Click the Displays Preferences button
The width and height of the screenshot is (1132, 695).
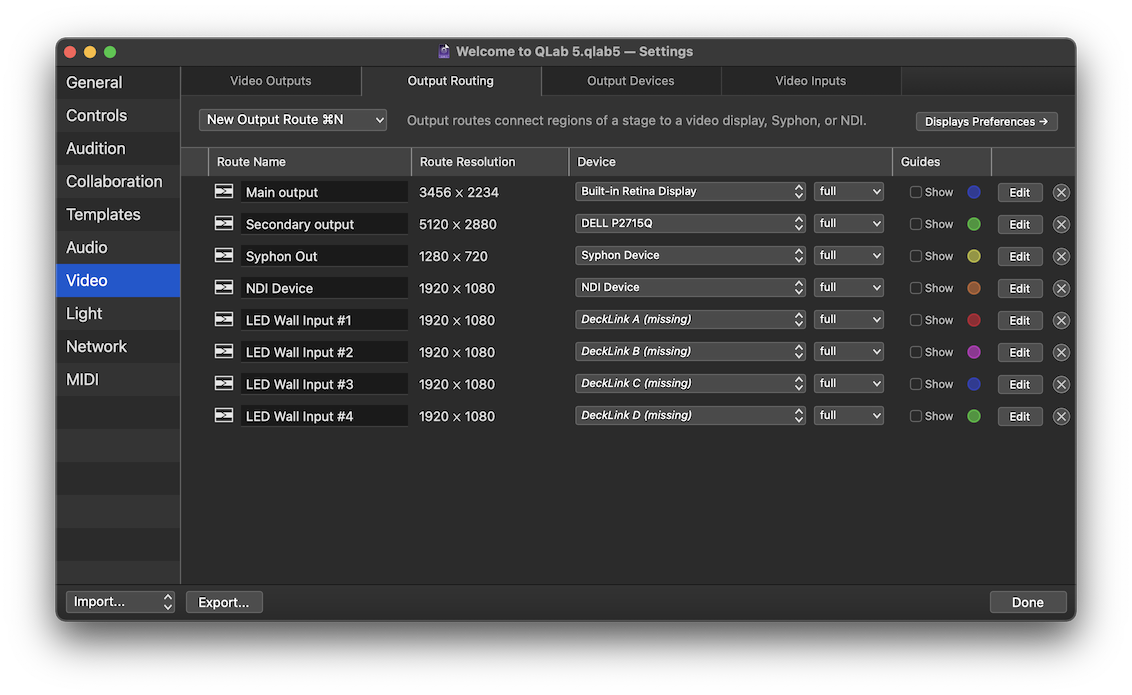pos(986,120)
